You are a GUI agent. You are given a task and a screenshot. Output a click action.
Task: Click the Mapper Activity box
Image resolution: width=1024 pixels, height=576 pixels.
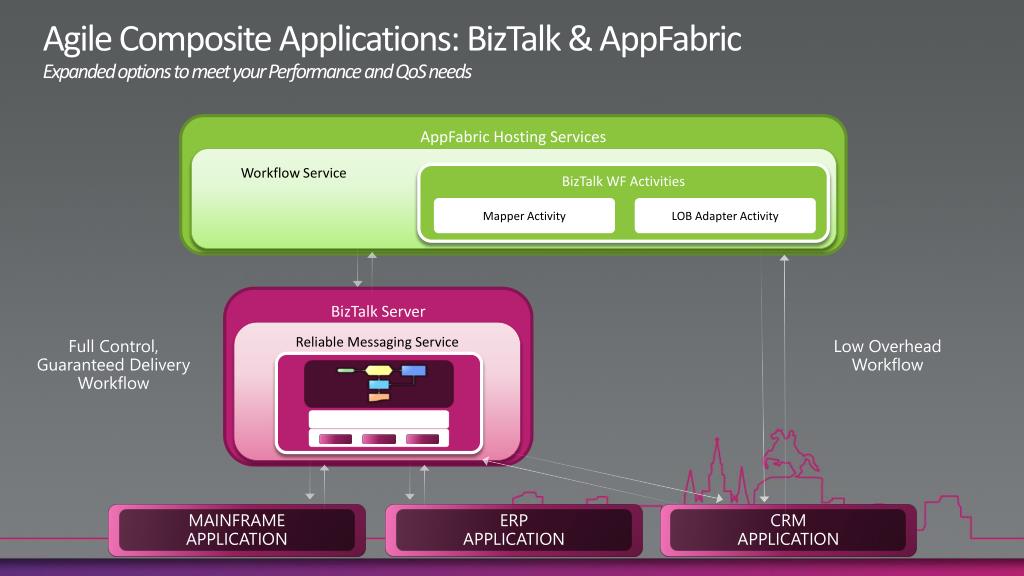tap(524, 216)
